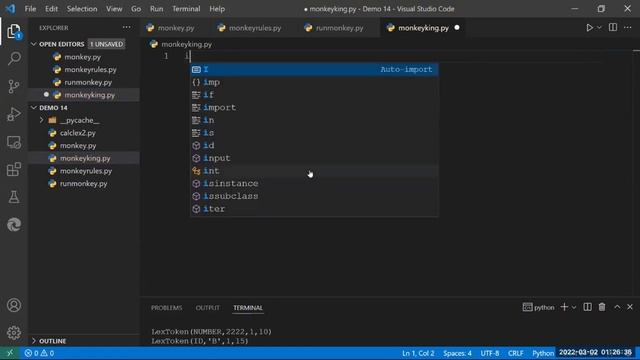
Task: Open the Testing flask view
Action: point(14,197)
